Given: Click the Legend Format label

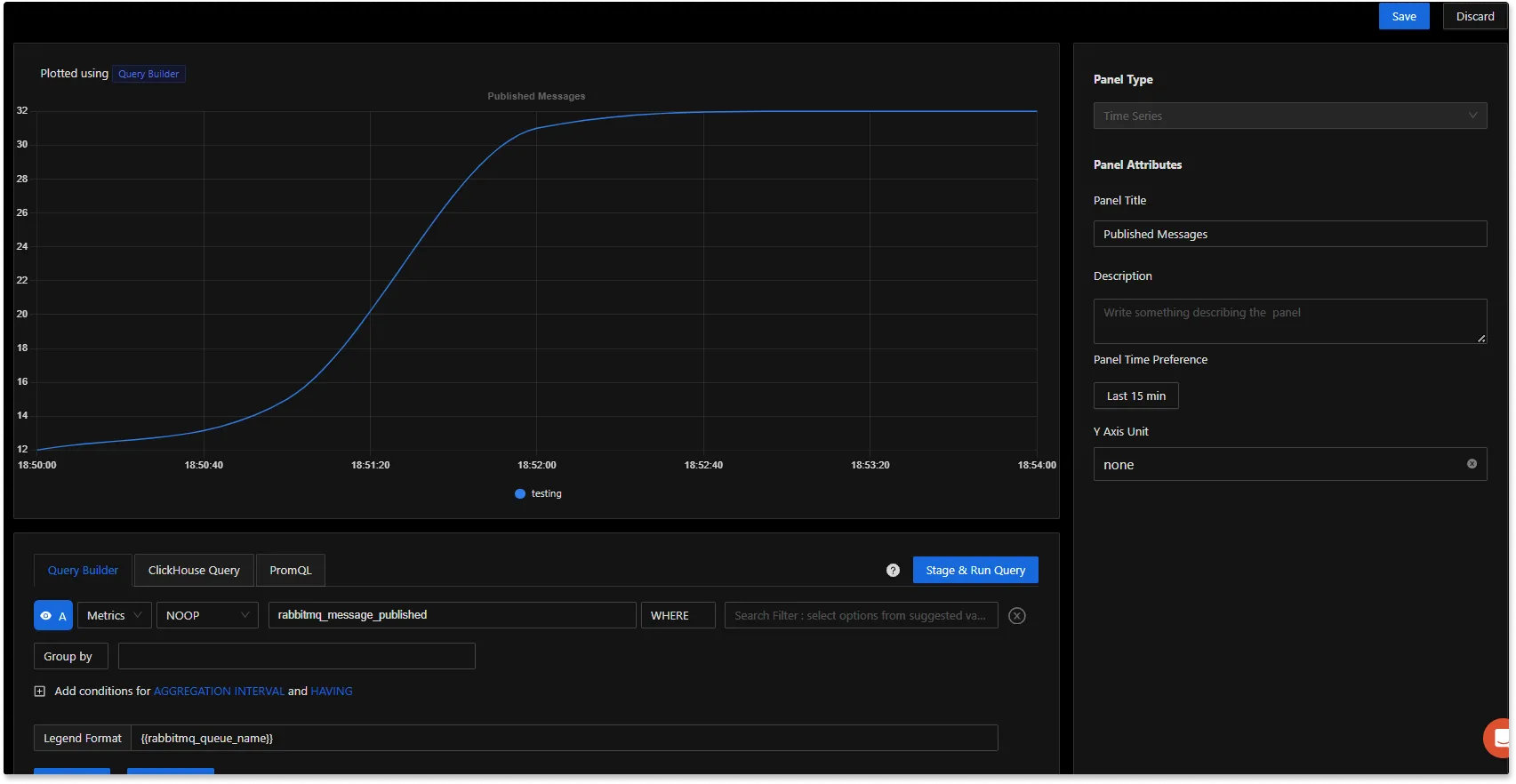Looking at the screenshot, I should [x=83, y=738].
